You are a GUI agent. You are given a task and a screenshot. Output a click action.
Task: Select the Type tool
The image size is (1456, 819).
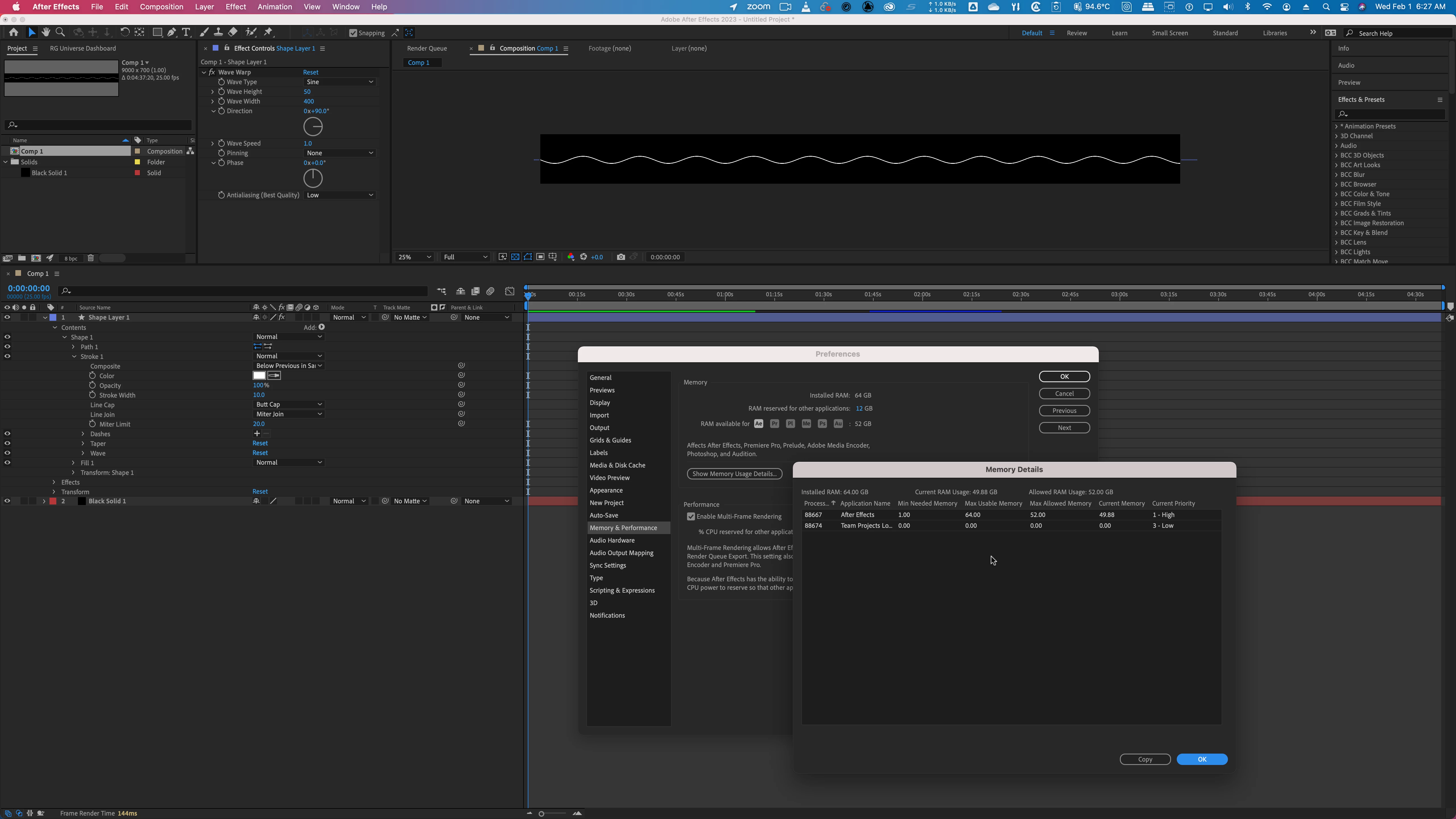pyautogui.click(x=186, y=32)
